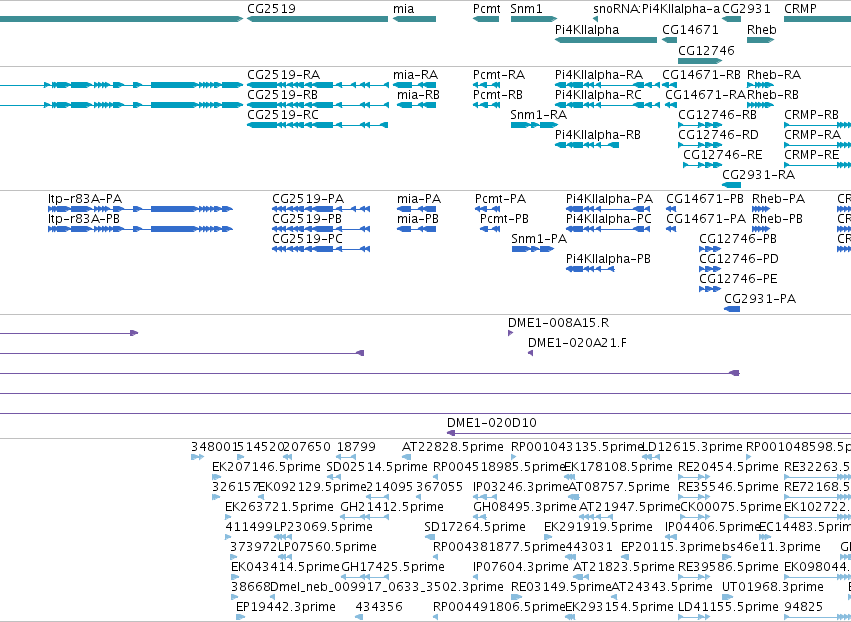Select EST EK043414.5prime
851x622 pixels.
pos(234,577)
